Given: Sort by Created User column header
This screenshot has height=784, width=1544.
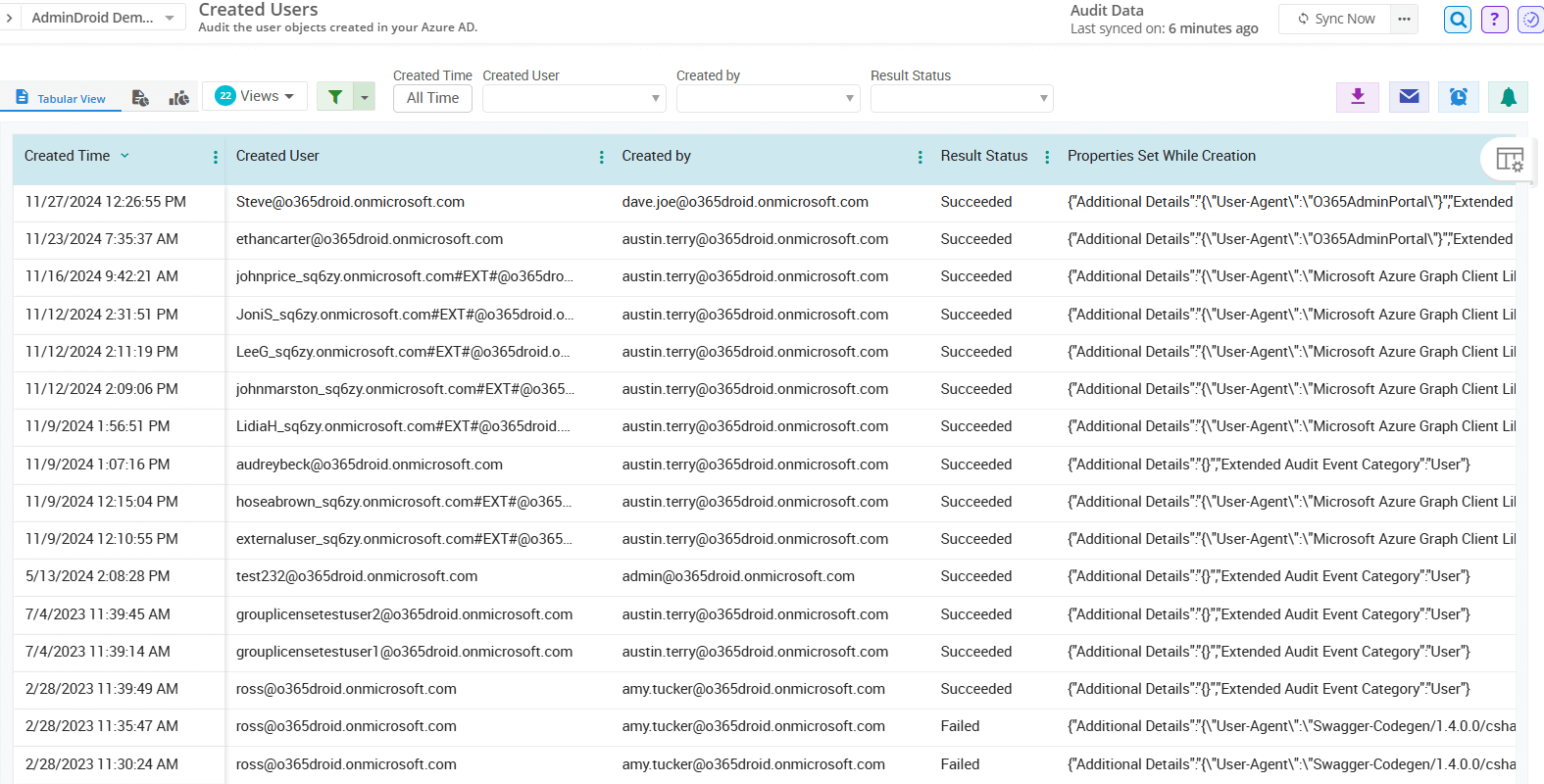Looking at the screenshot, I should tap(277, 156).
